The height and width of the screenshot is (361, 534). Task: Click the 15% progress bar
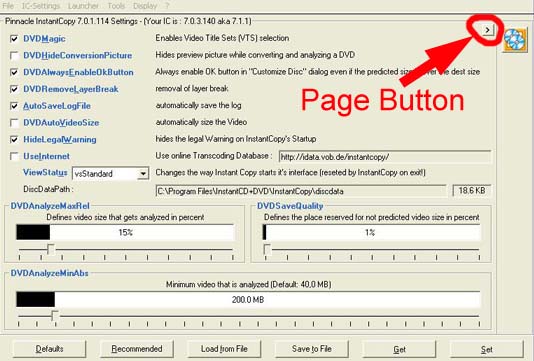(x=125, y=233)
